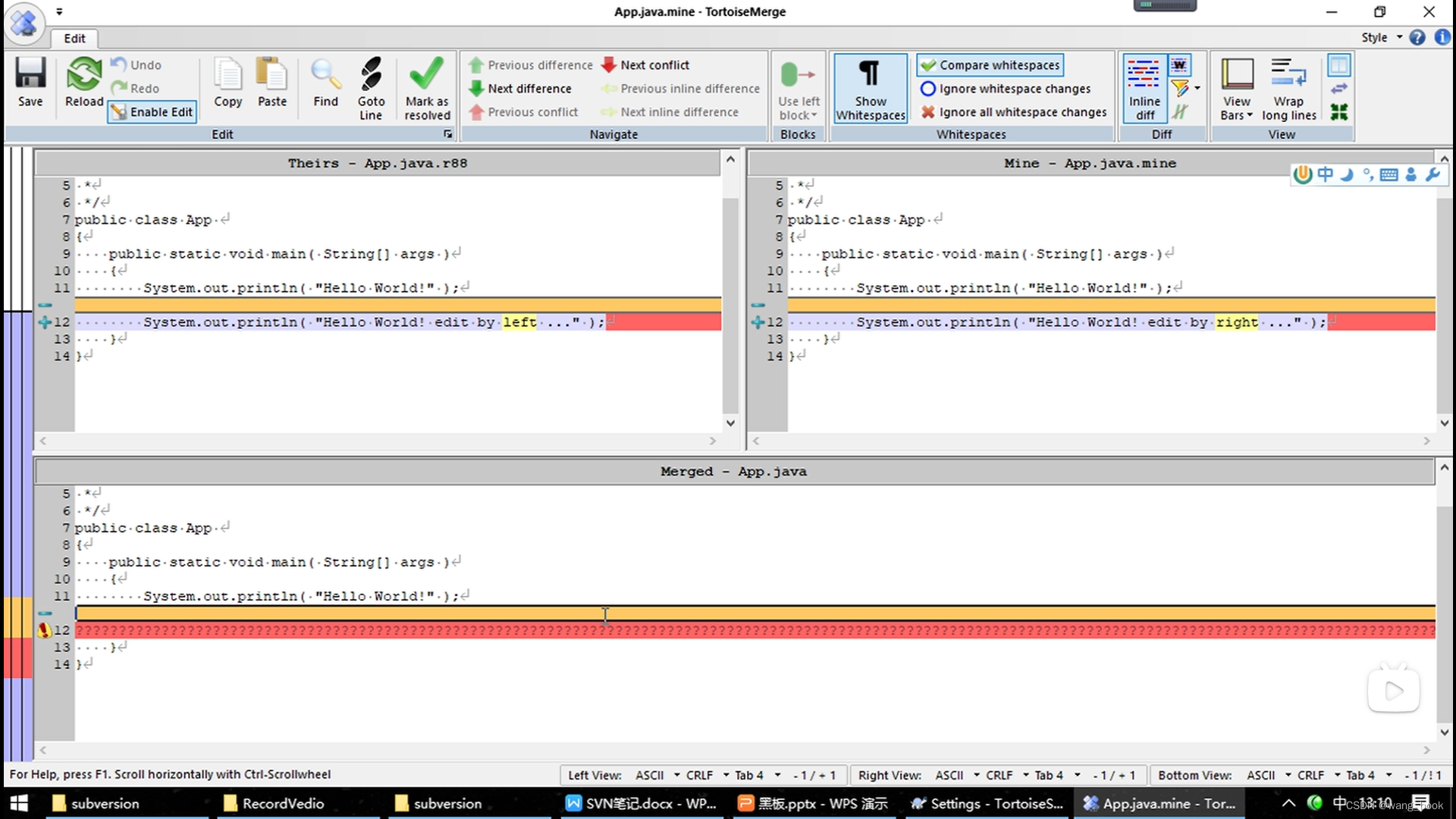Click Theirs App.java.r88 pane header

(x=377, y=163)
